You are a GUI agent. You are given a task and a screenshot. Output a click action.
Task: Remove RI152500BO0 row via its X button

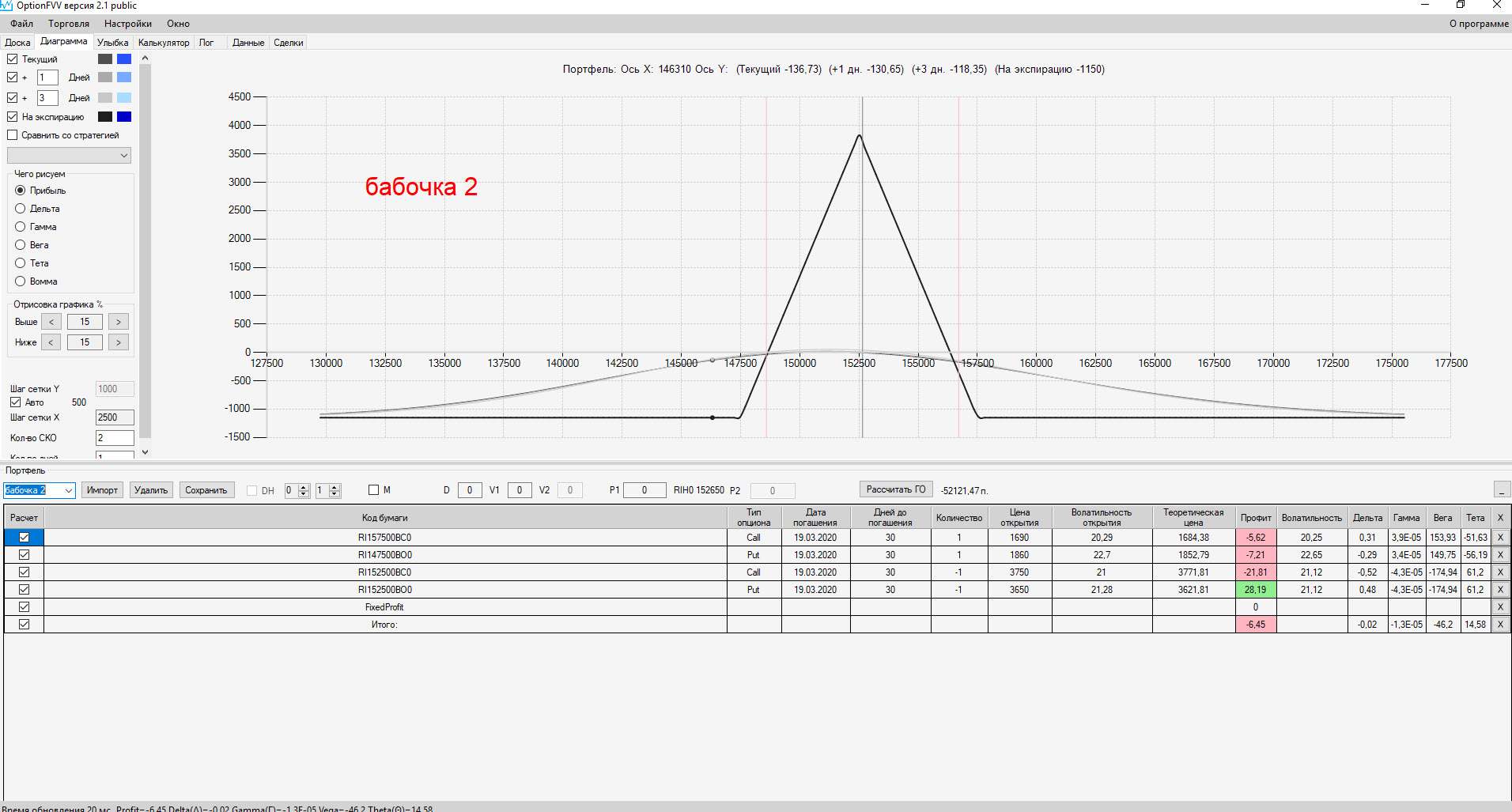pos(1500,590)
